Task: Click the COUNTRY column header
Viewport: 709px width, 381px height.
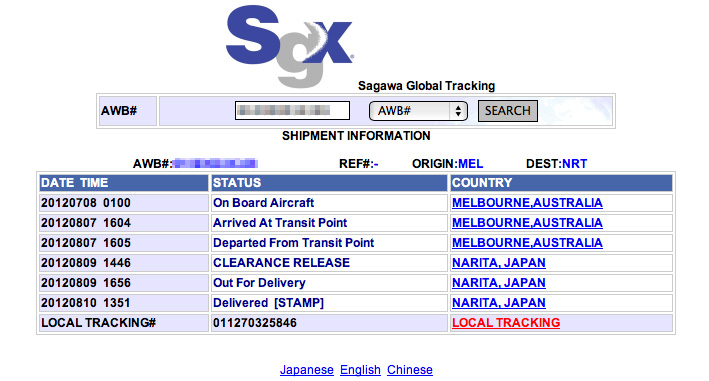Action: 561,183
